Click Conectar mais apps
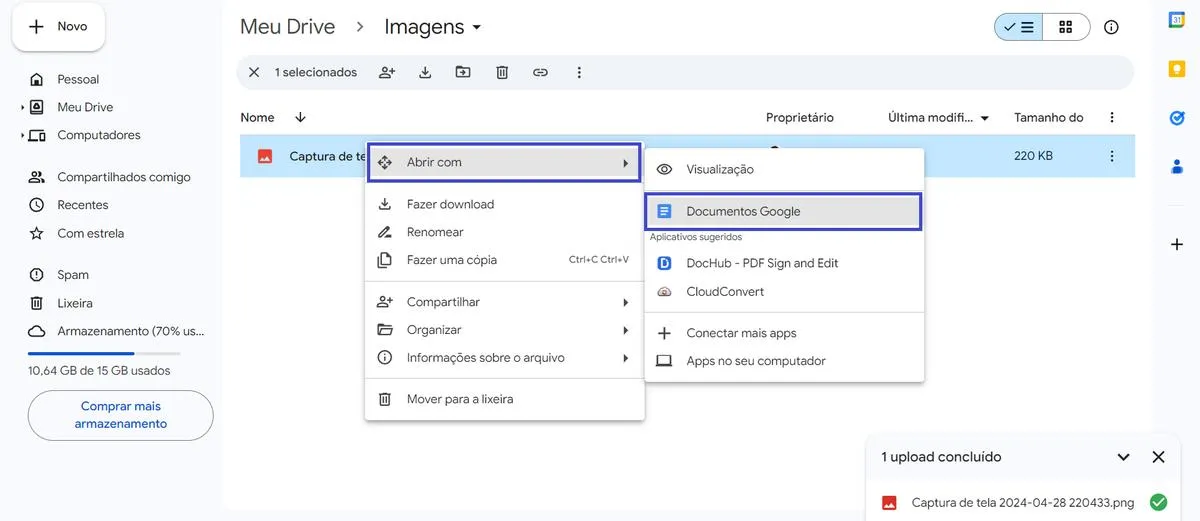The height and width of the screenshot is (521, 1200). (x=784, y=333)
